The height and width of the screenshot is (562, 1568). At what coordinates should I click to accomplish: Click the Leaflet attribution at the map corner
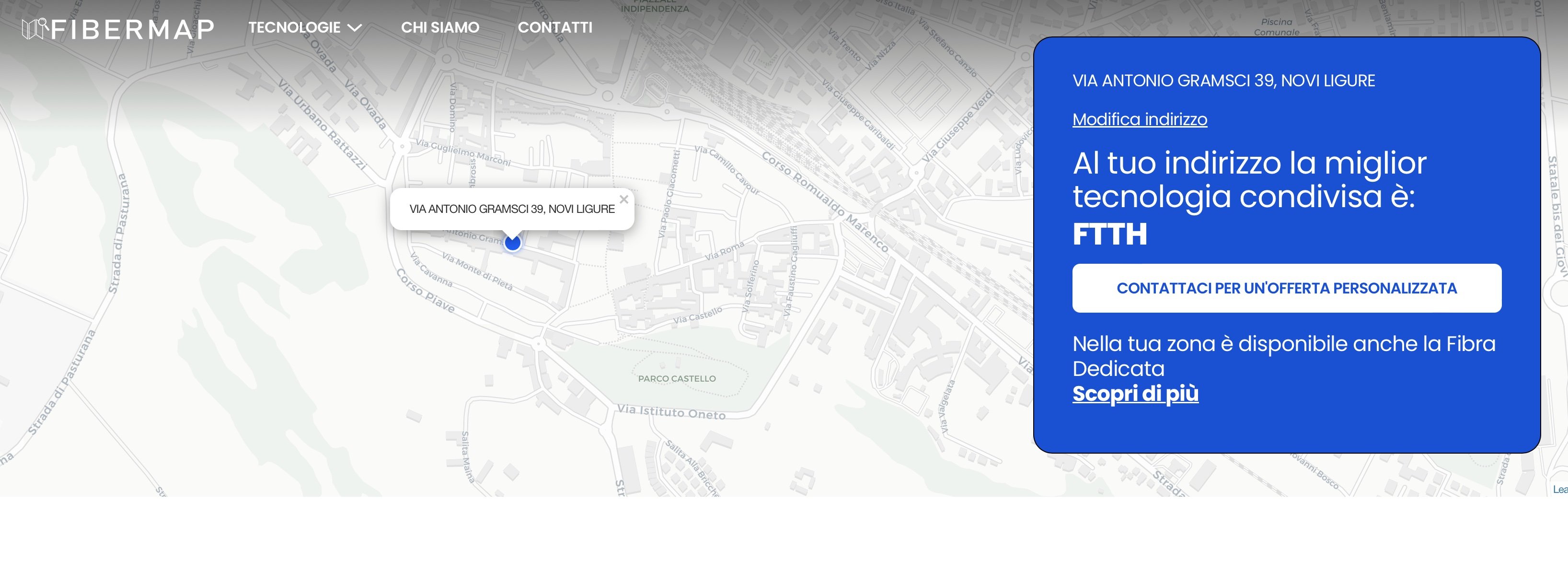point(1559,489)
